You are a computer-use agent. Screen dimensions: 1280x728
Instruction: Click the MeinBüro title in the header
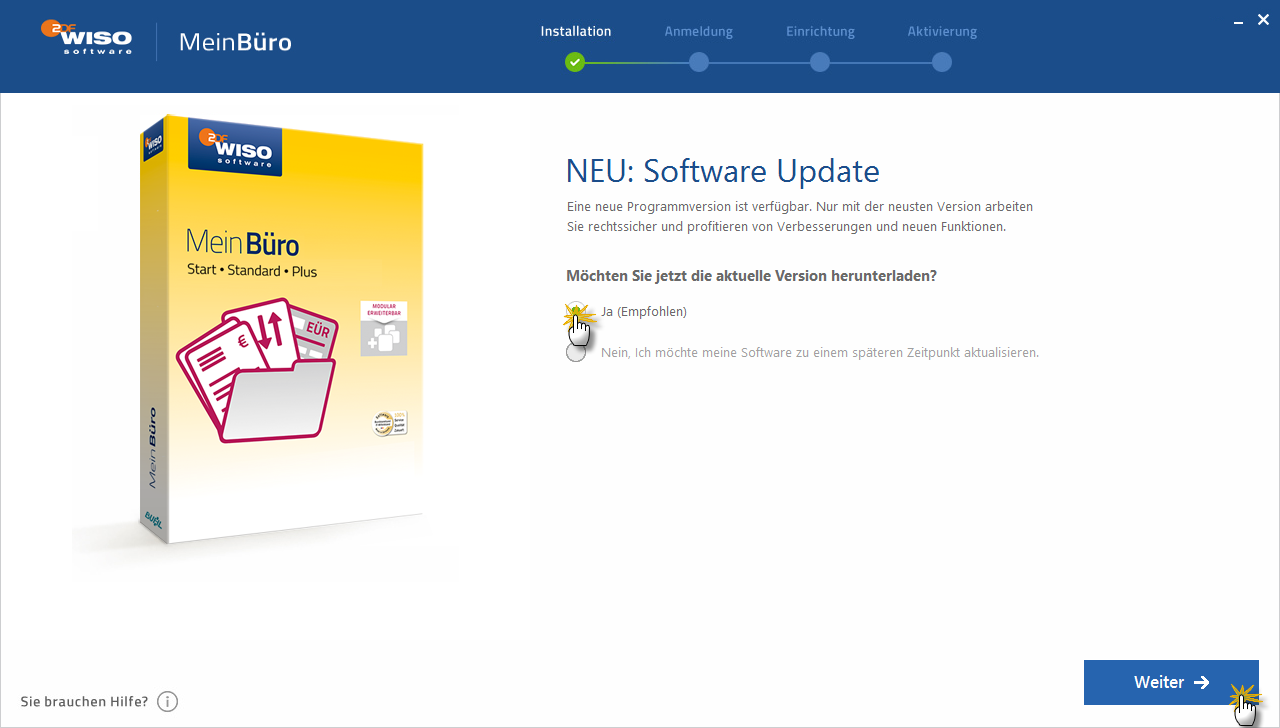coord(235,42)
